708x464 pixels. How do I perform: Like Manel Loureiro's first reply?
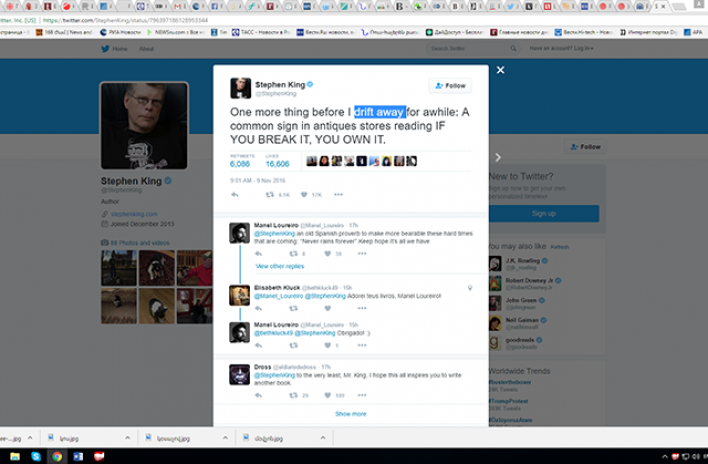[327, 253]
